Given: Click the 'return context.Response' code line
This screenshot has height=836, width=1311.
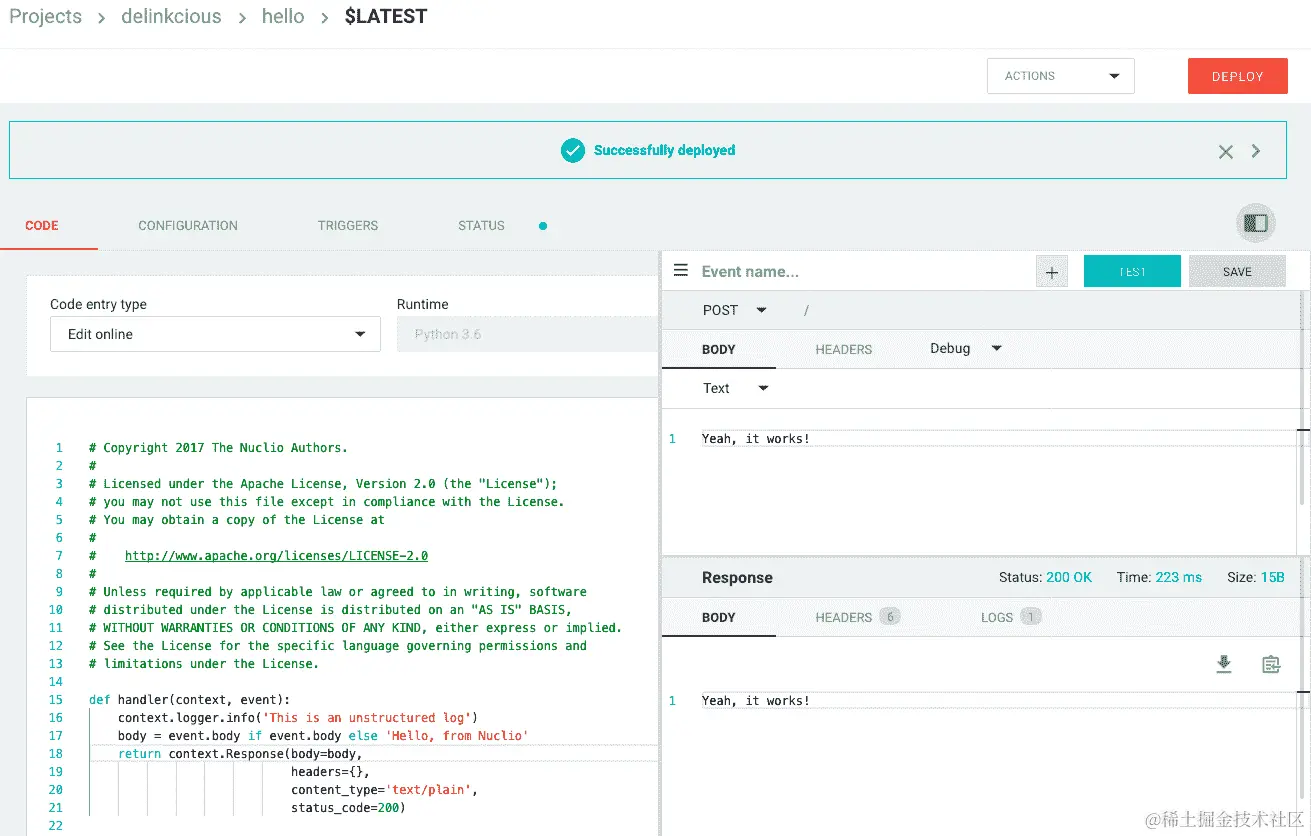Looking at the screenshot, I should (240, 754).
